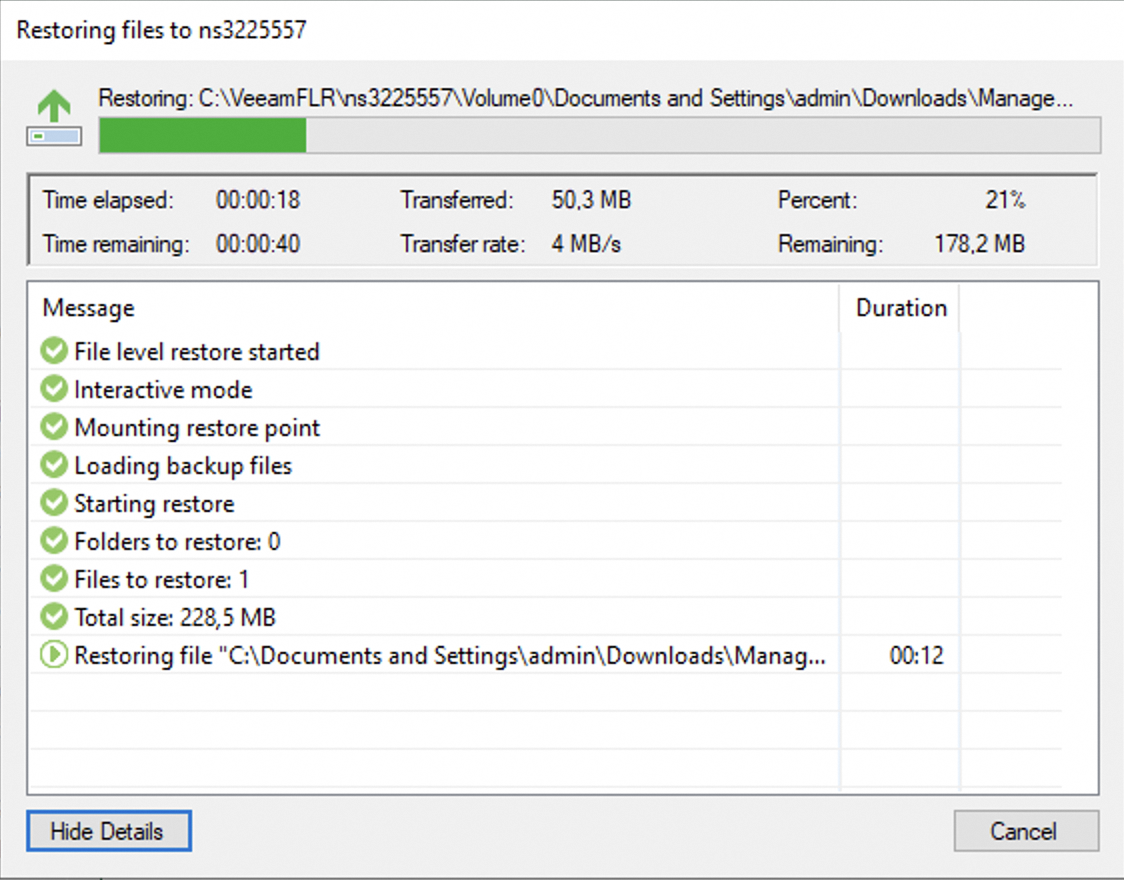Click the Folders to restore: 0 check icon
The image size is (1124, 880).
pos(54,541)
